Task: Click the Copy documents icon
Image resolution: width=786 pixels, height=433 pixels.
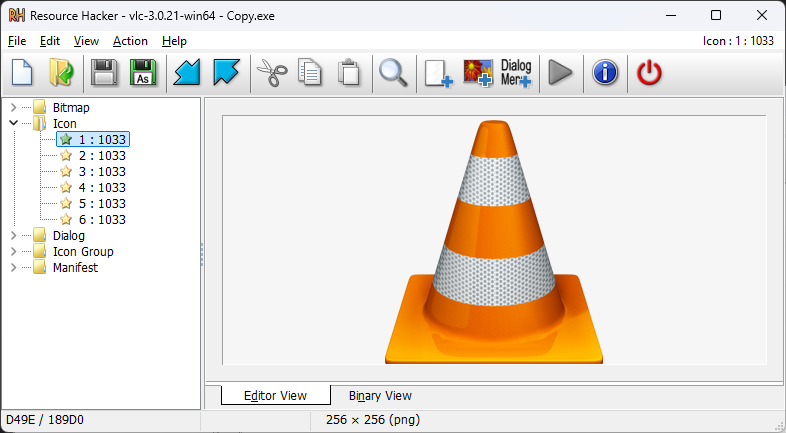Action: coord(310,73)
